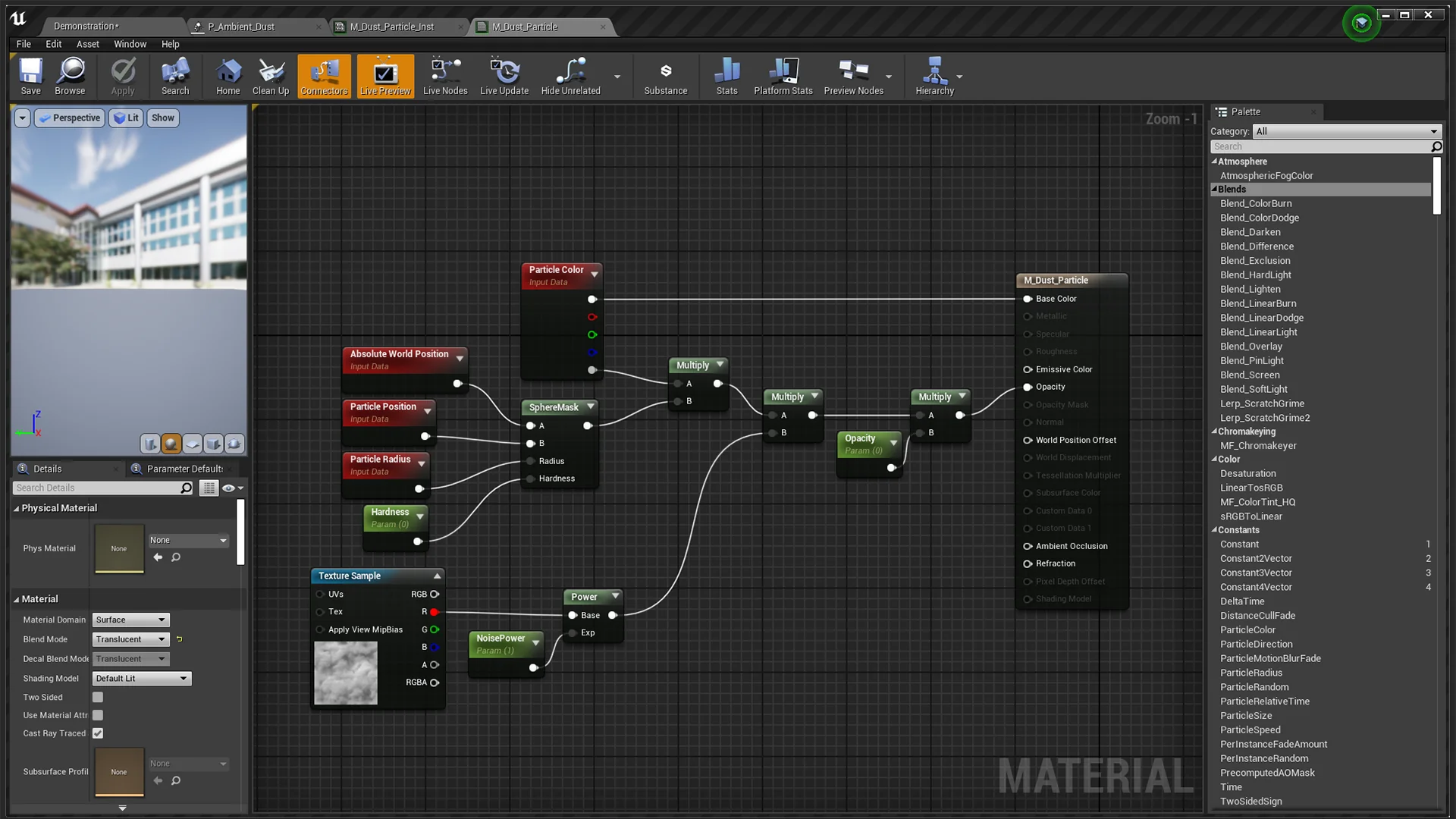Open the Shading Model Default Lit dropdown
Screen dimensions: 1456x819
pyautogui.click(x=142, y=678)
